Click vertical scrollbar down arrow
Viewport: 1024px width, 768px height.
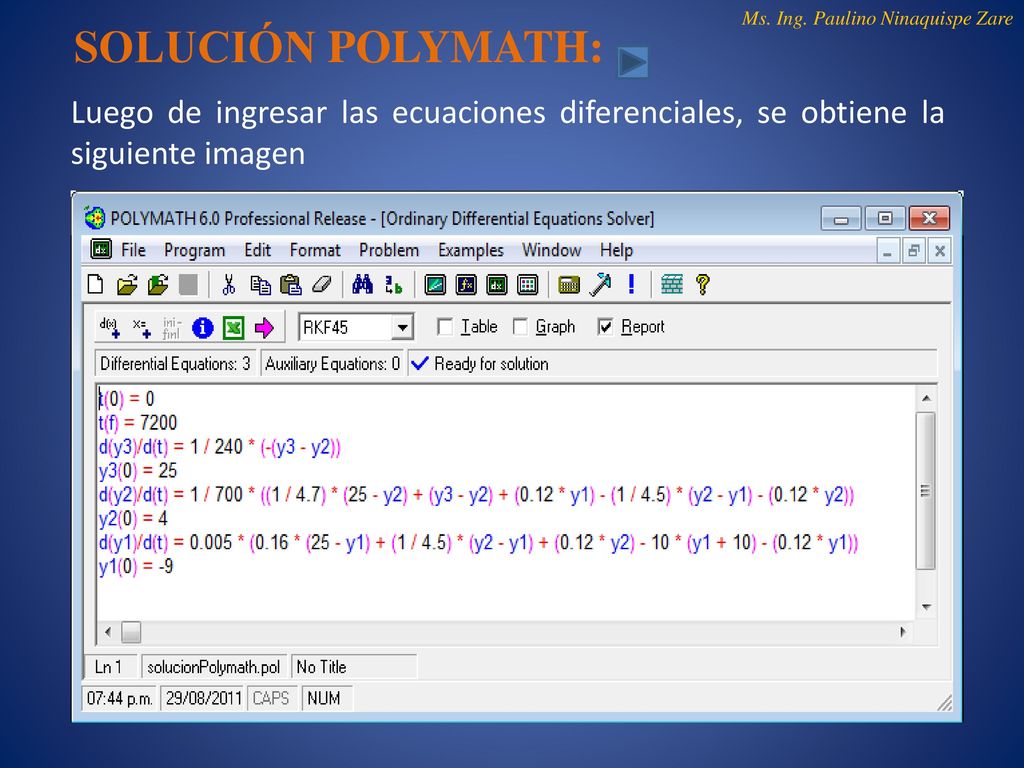point(926,607)
